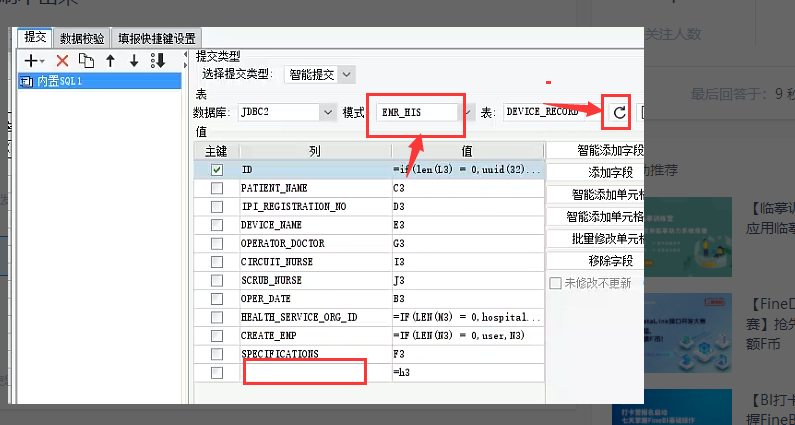
Task: Select the SCRUB_NURSE column cell
Action: tap(315, 280)
